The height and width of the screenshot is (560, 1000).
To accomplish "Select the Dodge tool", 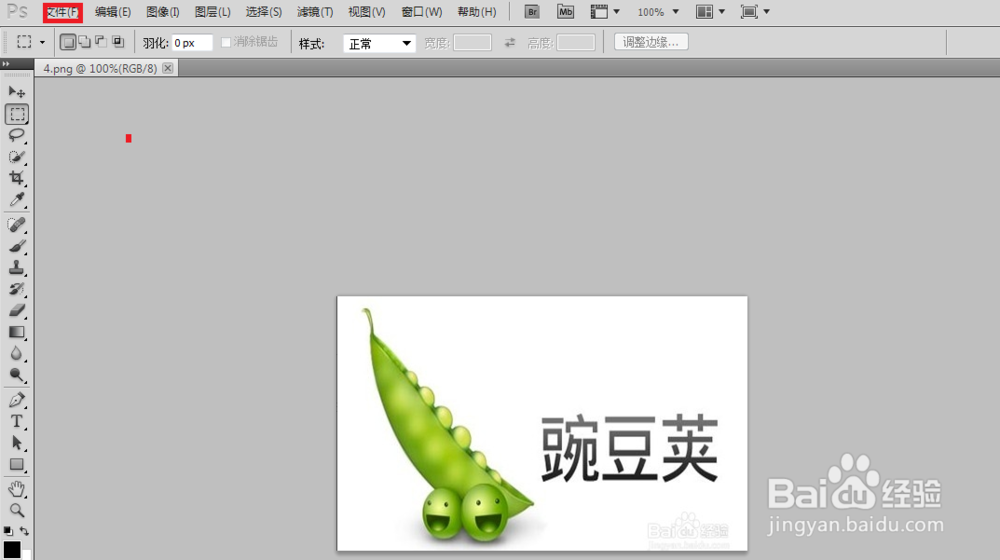I will (17, 375).
